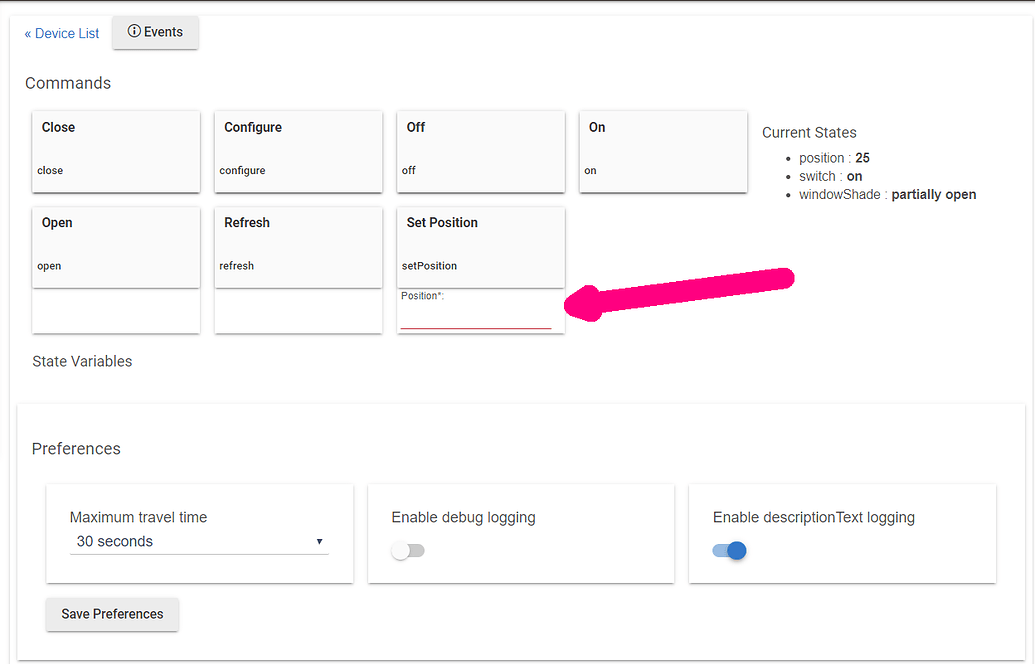Click the windowShade state partially open

[933, 194]
